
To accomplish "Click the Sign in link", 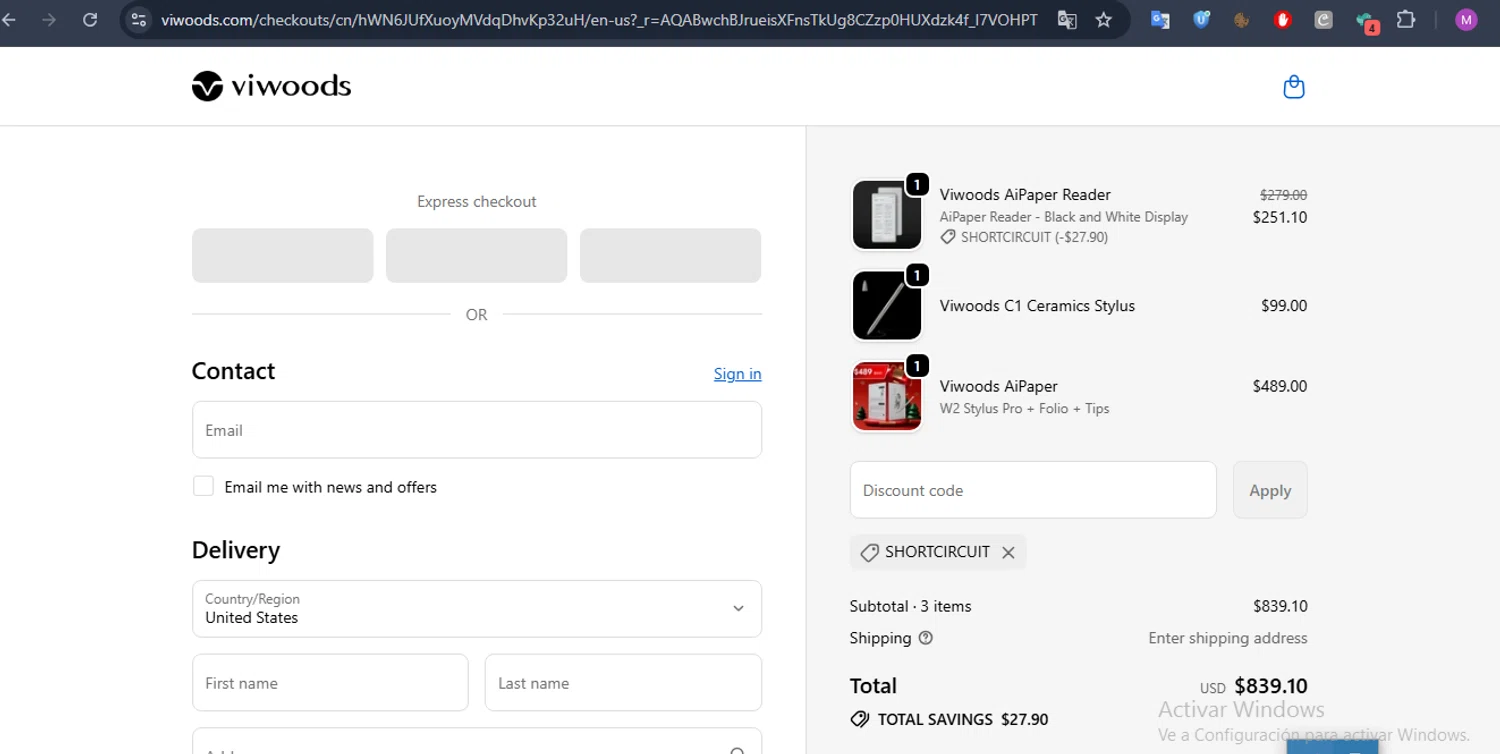I will [737, 373].
